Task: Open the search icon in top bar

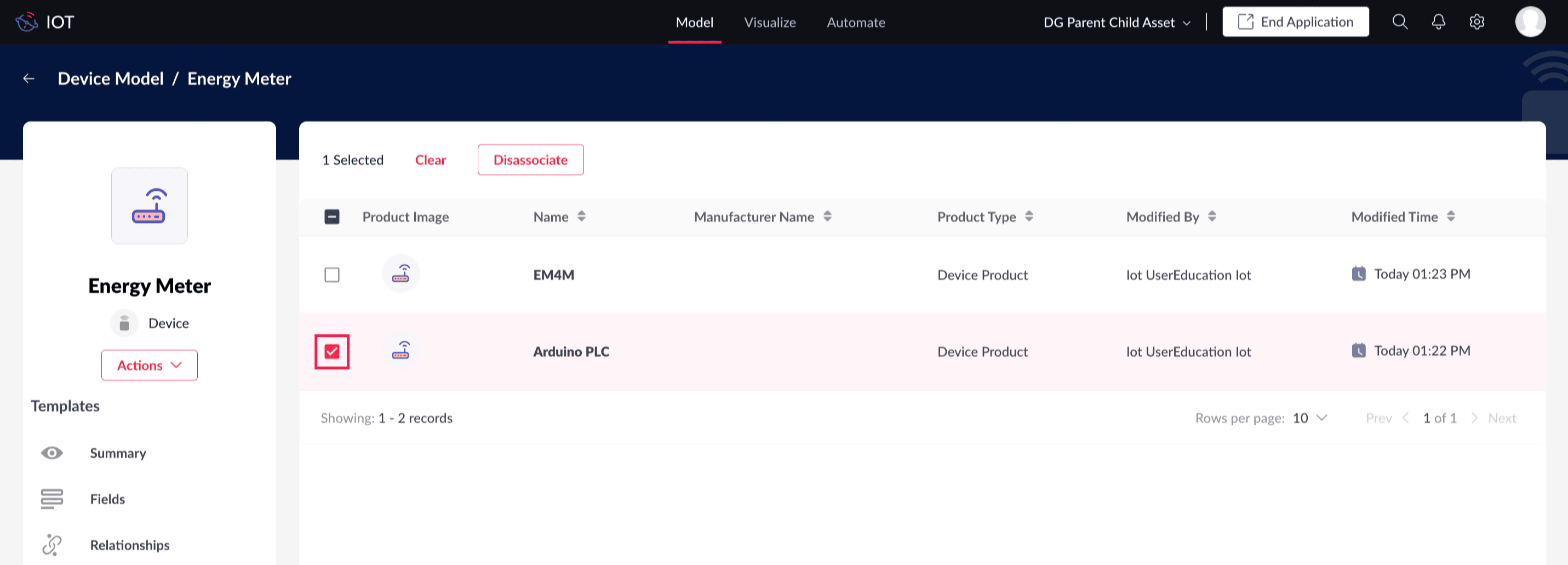Action: click(x=1399, y=22)
